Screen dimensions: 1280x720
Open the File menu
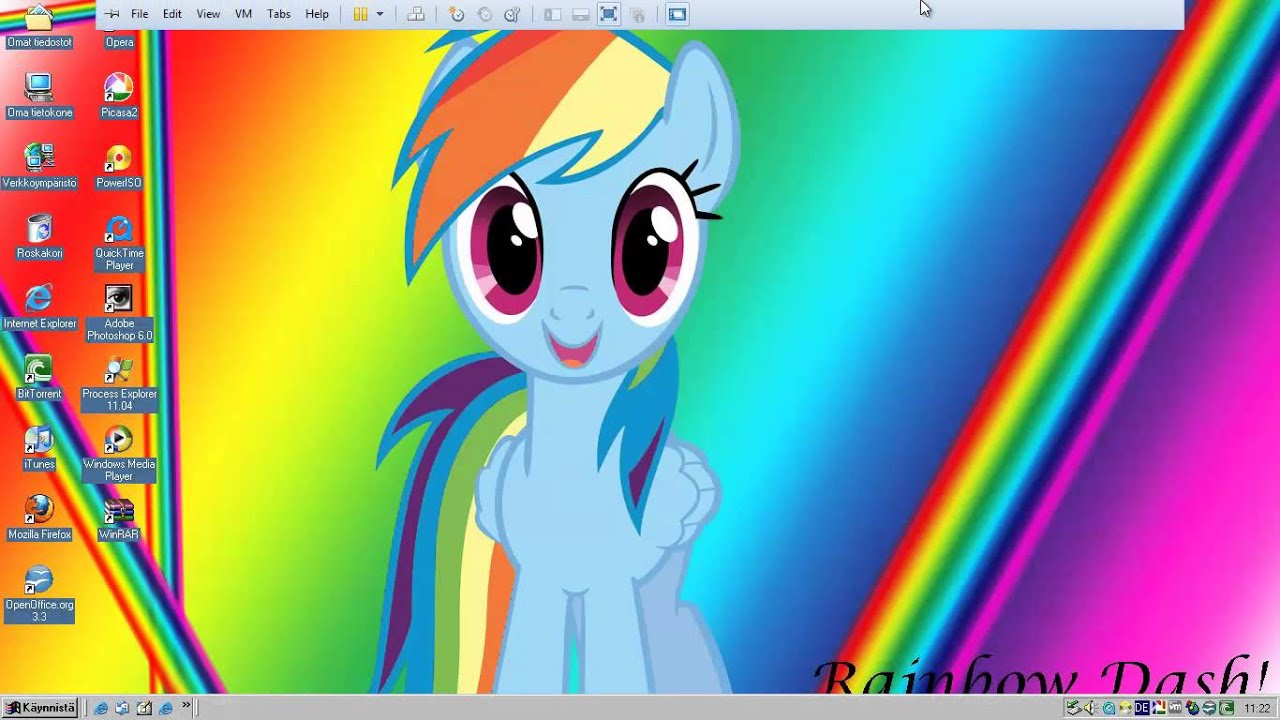coord(140,14)
